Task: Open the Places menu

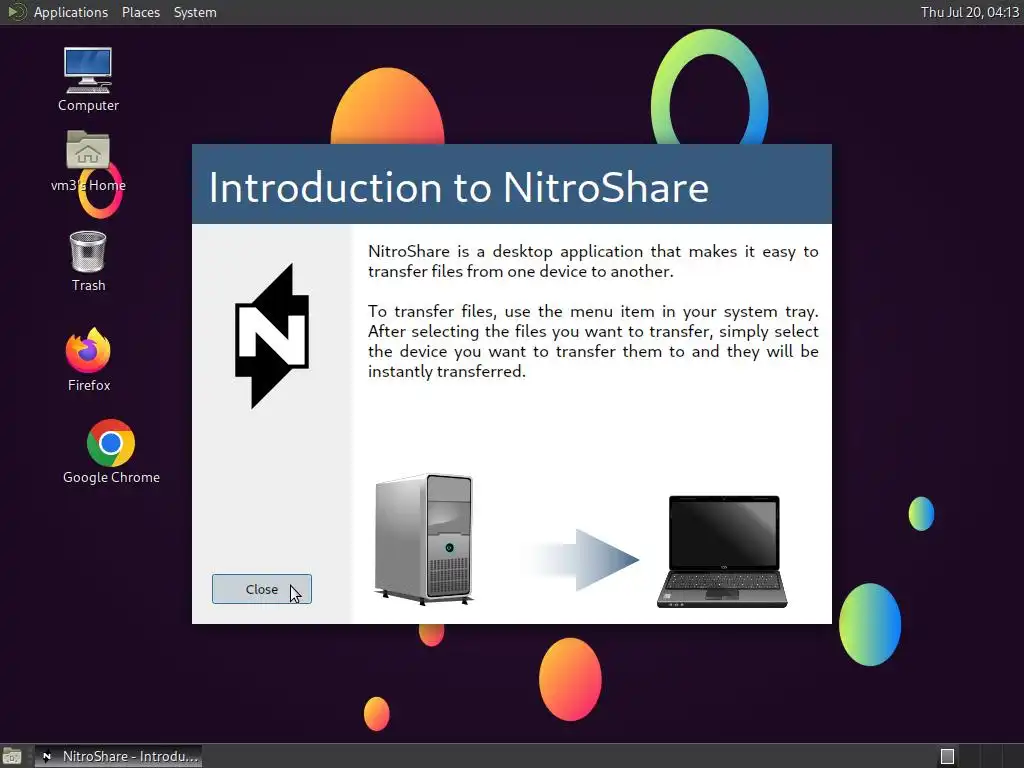Action: (140, 12)
